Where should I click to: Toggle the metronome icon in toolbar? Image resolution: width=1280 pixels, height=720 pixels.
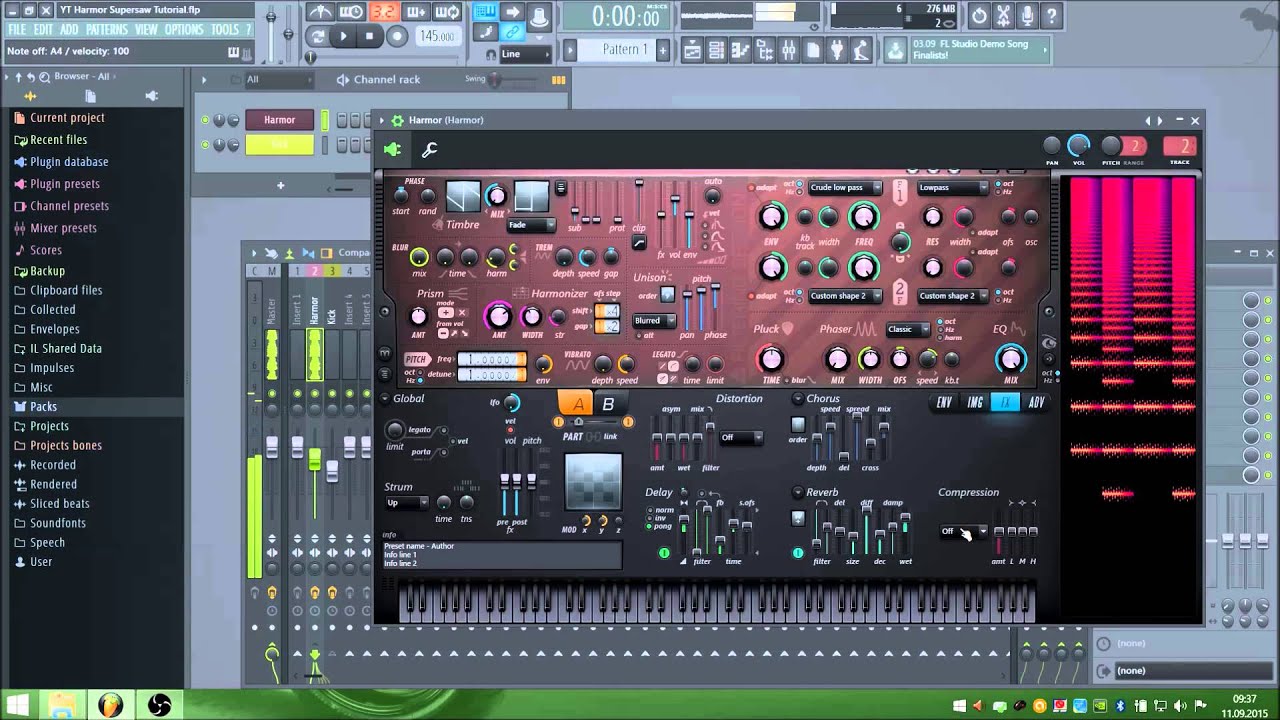click(x=320, y=12)
